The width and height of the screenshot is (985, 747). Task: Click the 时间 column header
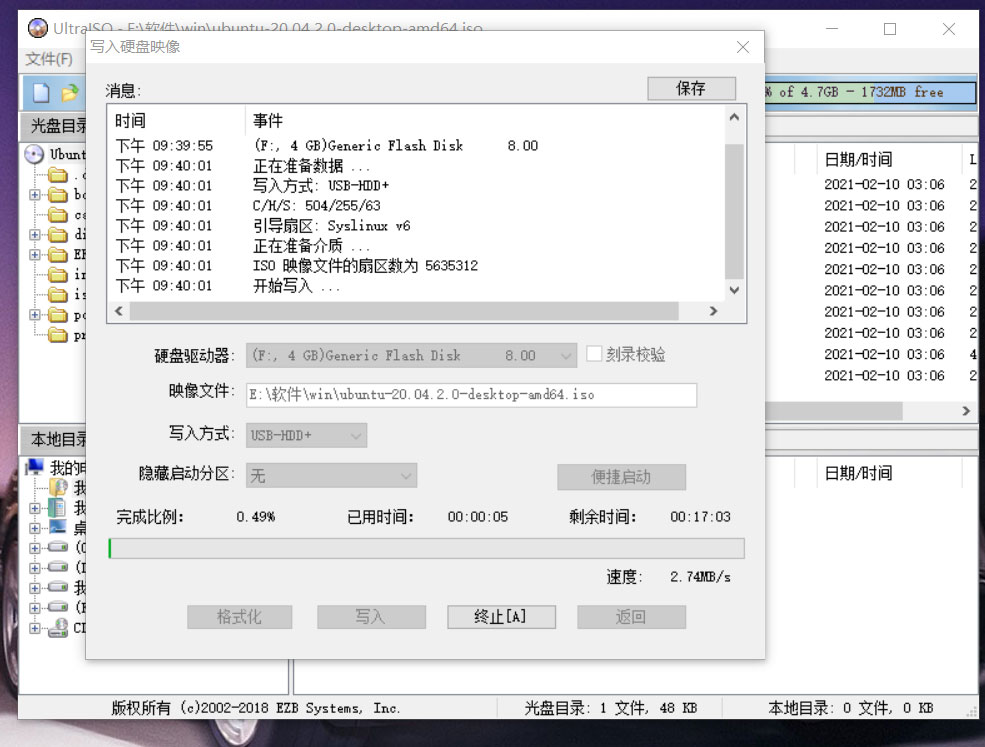130,121
